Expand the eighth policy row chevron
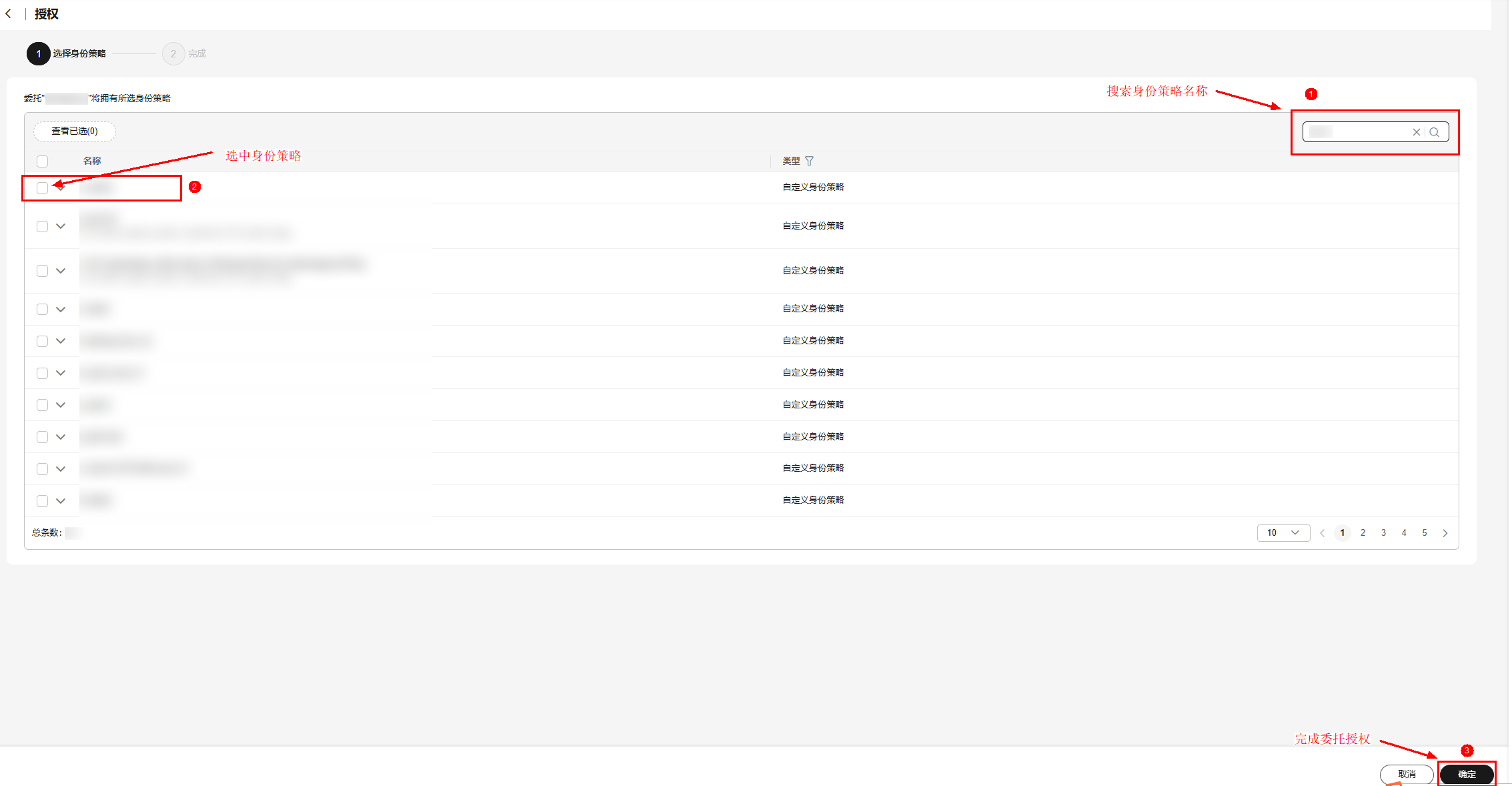 [61, 437]
